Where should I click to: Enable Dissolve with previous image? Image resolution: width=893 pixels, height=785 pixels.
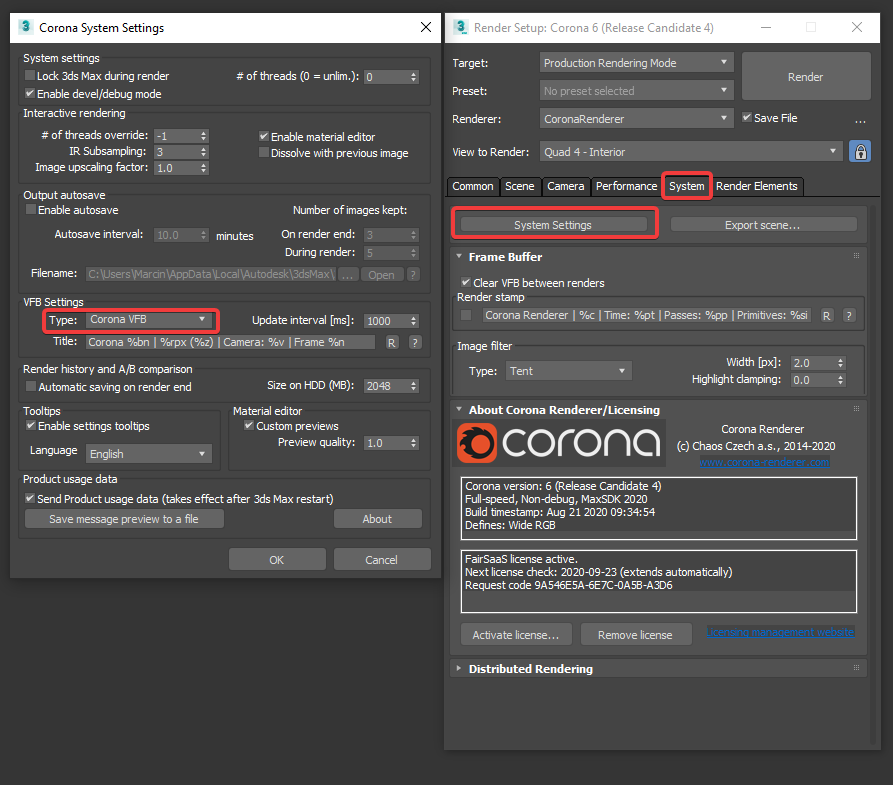coord(264,152)
